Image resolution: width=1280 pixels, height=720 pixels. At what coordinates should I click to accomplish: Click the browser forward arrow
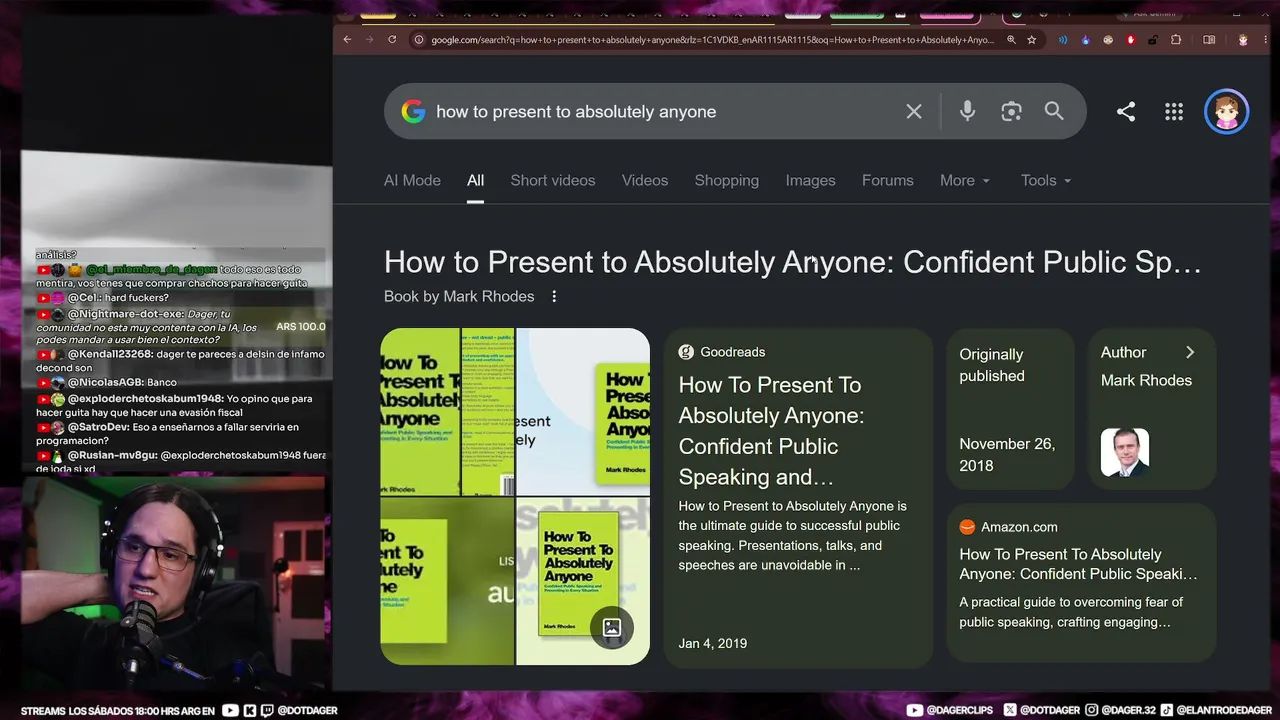coord(369,40)
